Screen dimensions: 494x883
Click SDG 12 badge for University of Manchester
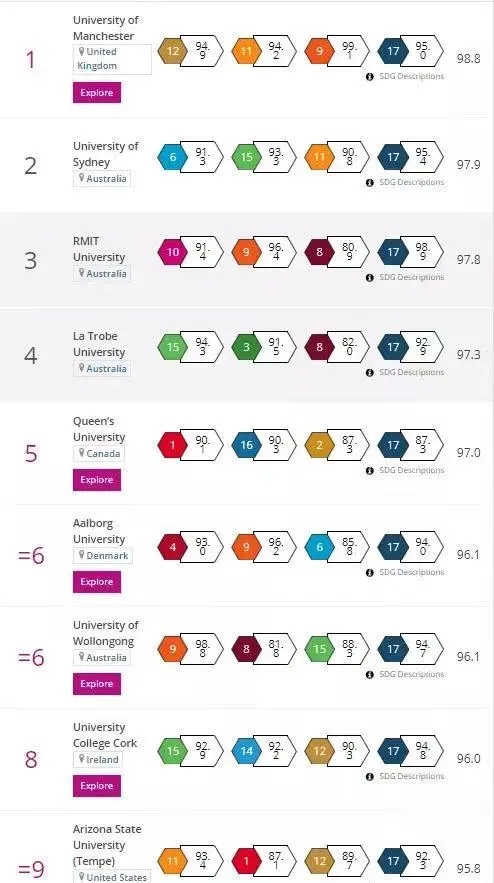(x=173, y=51)
